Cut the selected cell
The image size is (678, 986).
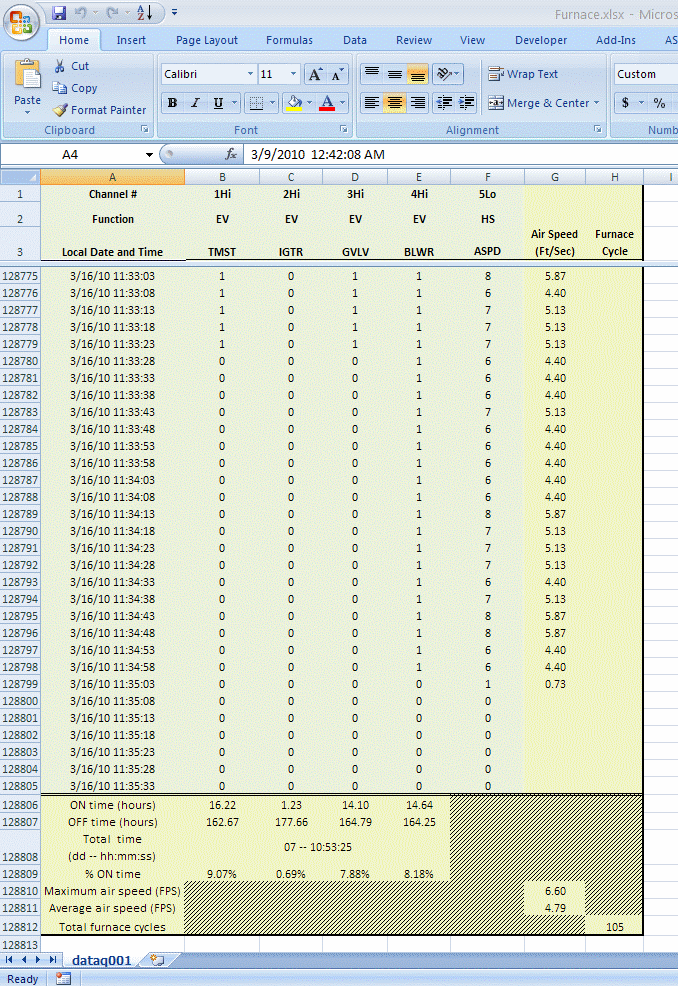coord(71,66)
